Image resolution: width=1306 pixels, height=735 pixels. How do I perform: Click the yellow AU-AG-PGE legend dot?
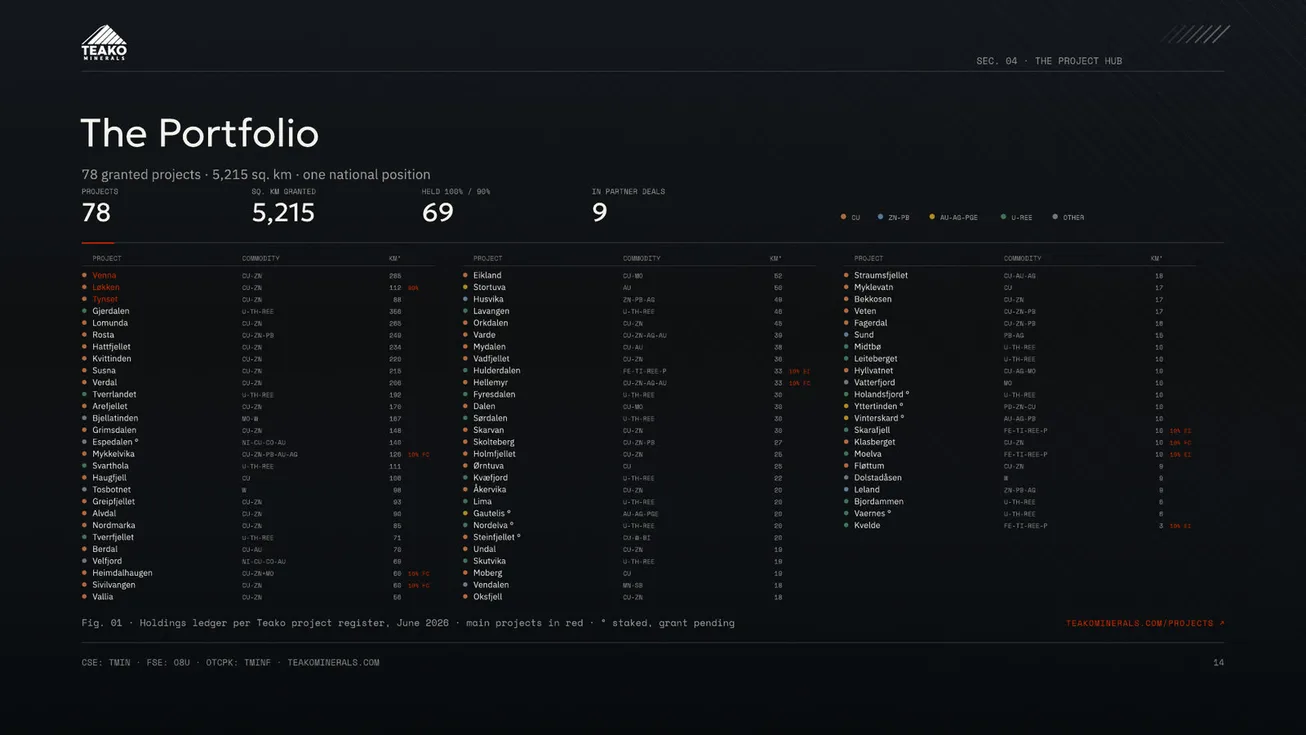[x=932, y=217]
